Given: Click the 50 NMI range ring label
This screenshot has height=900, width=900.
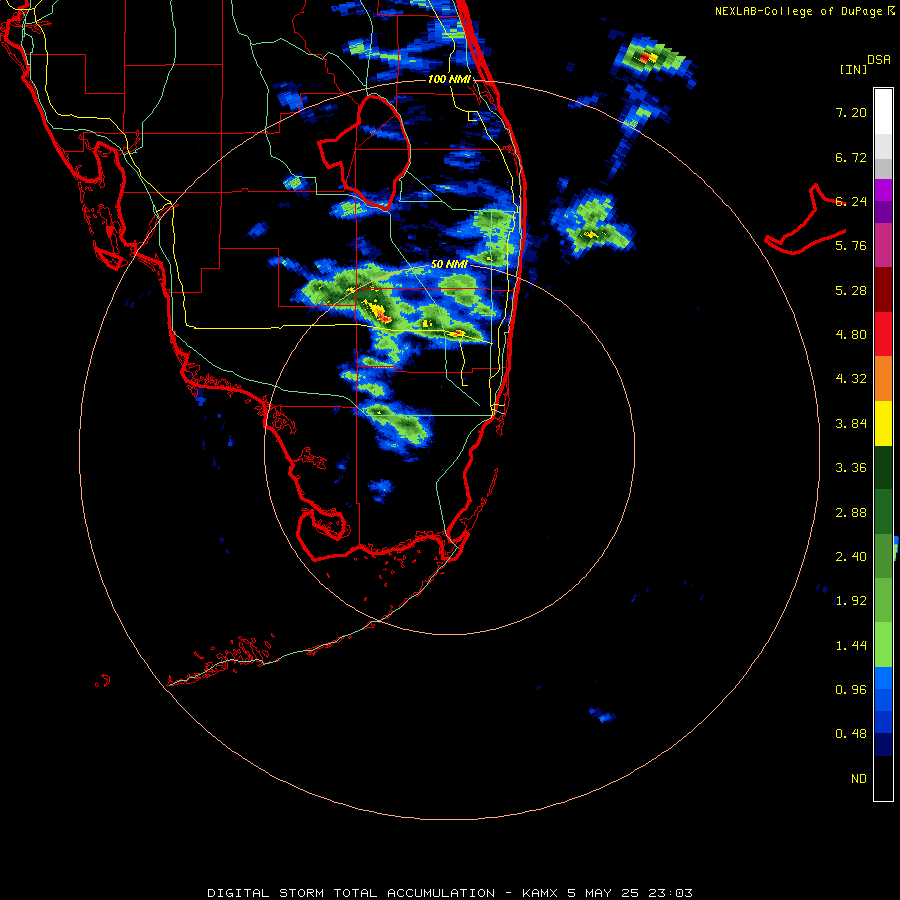Looking at the screenshot, I should [x=449, y=265].
